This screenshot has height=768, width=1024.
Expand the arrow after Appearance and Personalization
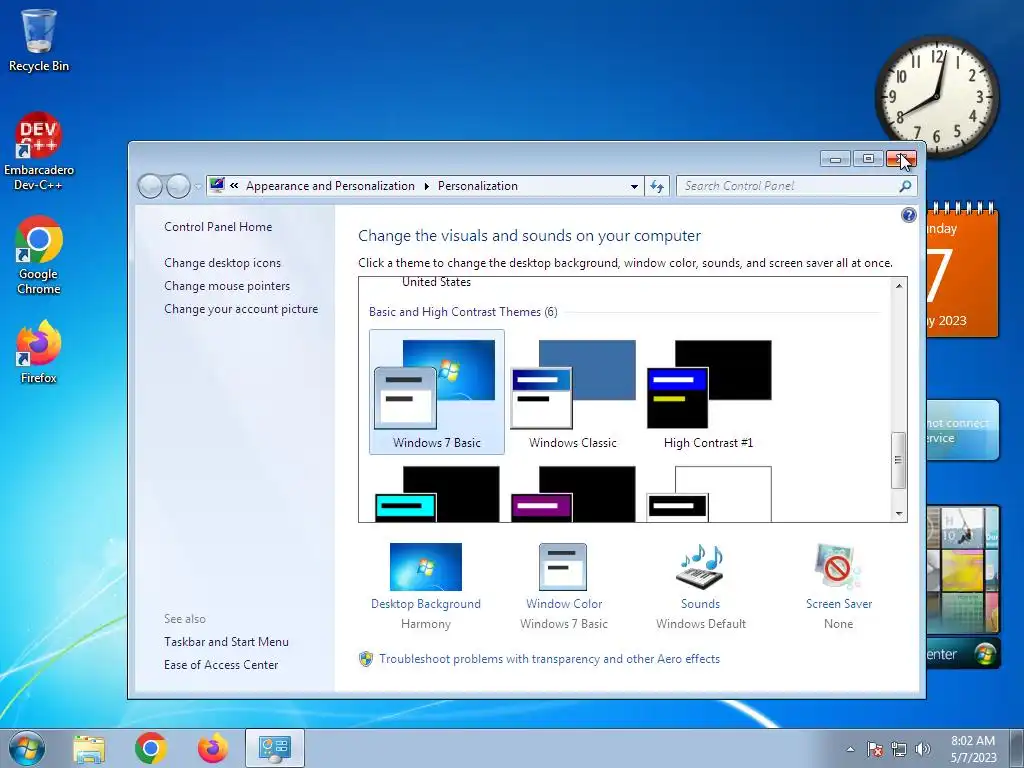click(426, 186)
